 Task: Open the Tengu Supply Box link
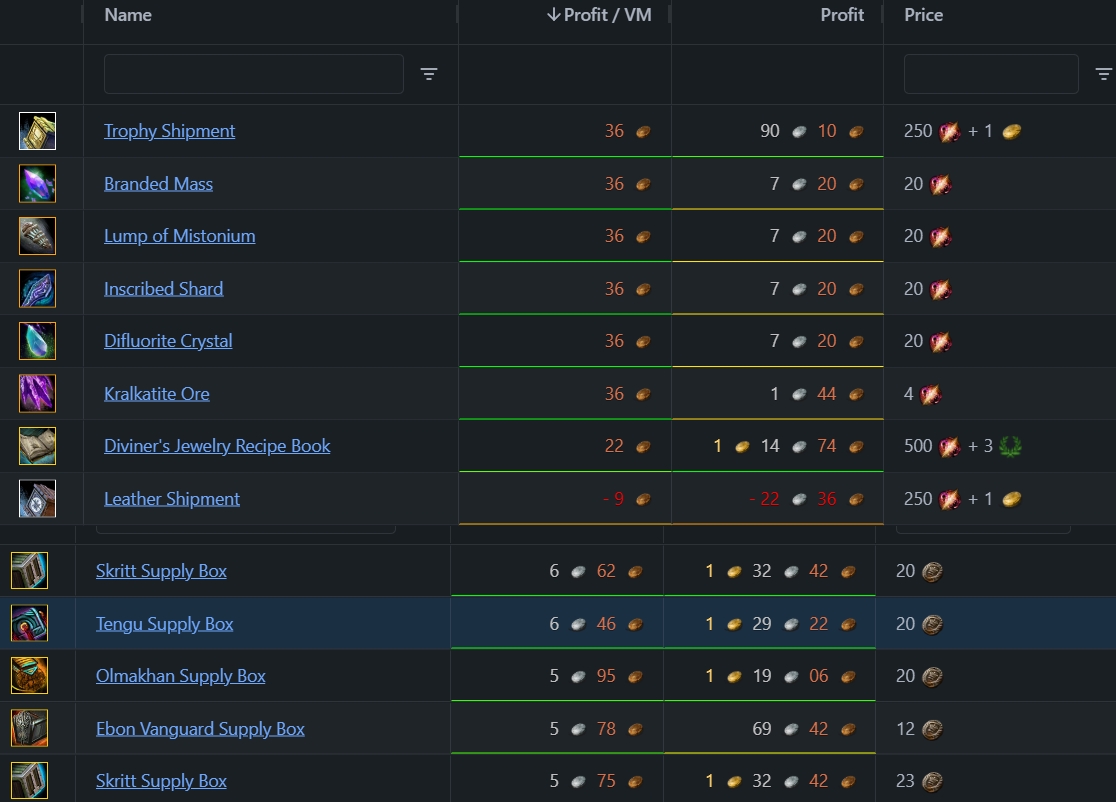click(x=164, y=623)
